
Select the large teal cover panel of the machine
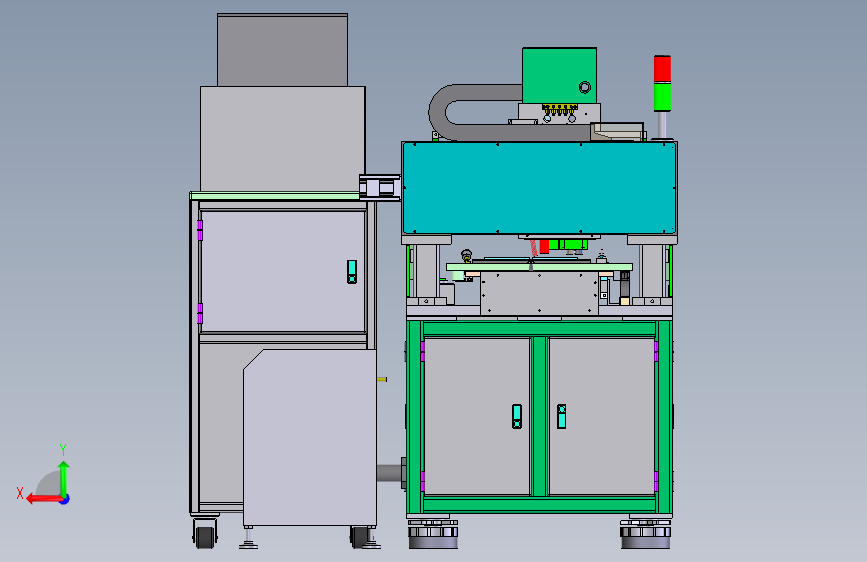tap(540, 188)
